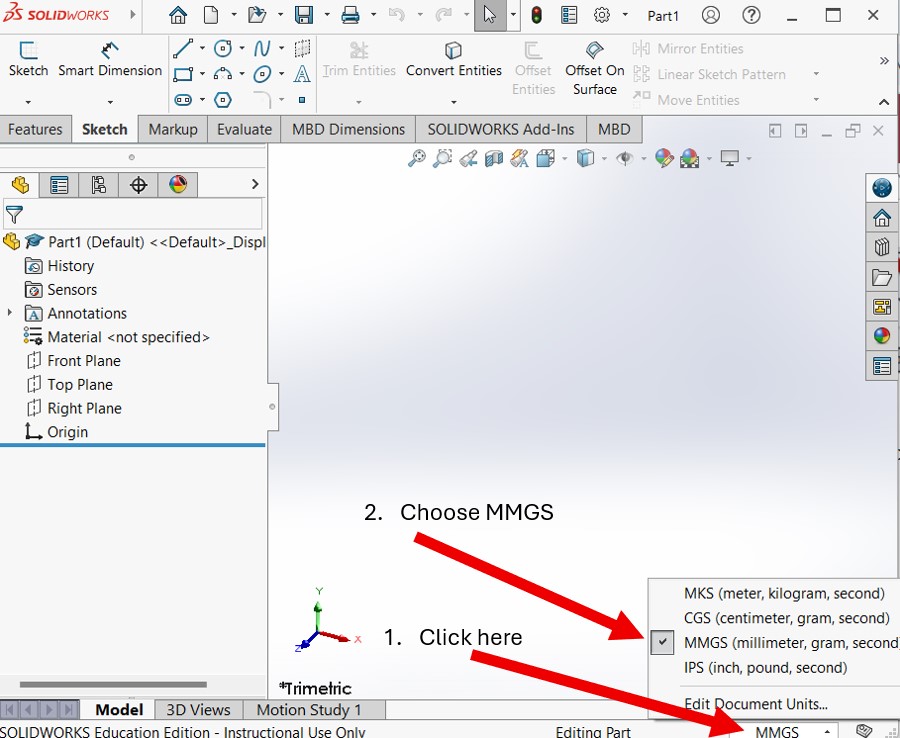Click the Print icon
The height and width of the screenshot is (738, 900).
pyautogui.click(x=350, y=15)
